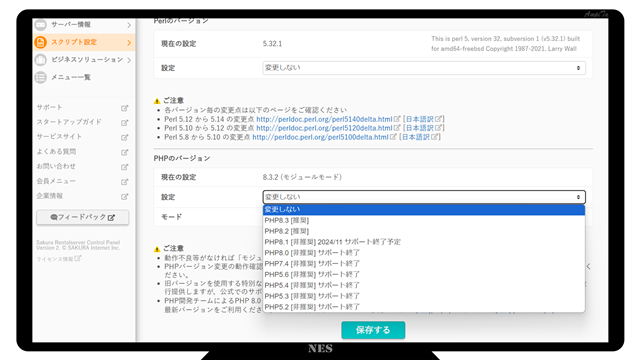Open the PHP version 設定 dropdown

click(424, 197)
